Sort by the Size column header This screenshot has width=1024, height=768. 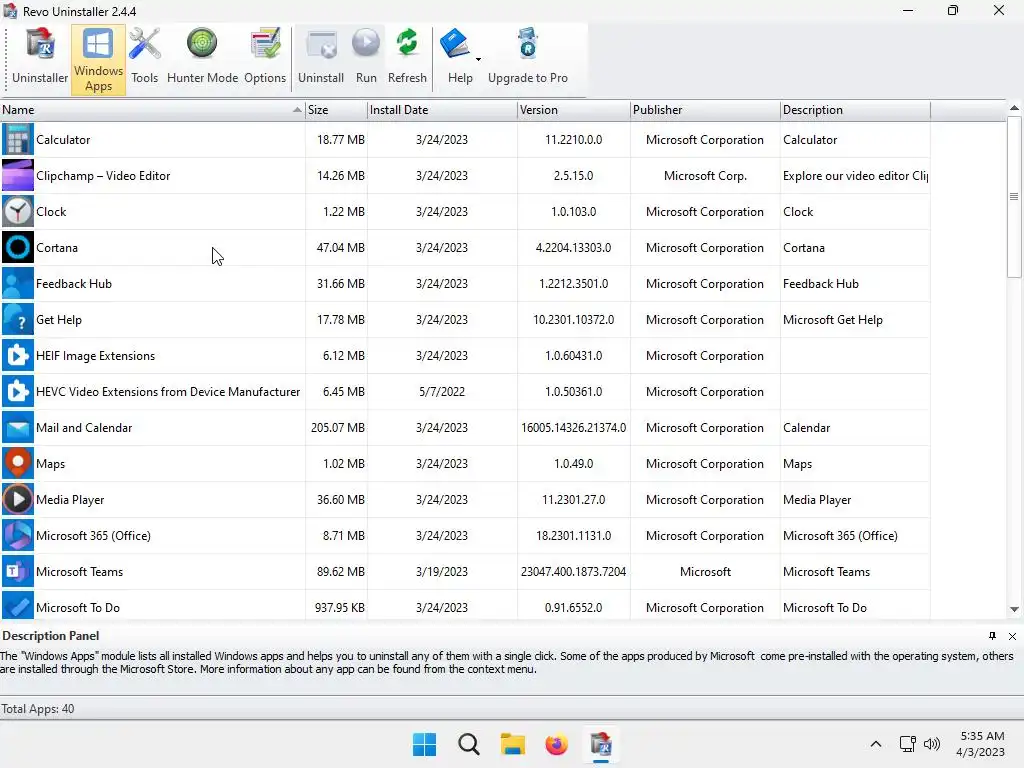tap(336, 110)
